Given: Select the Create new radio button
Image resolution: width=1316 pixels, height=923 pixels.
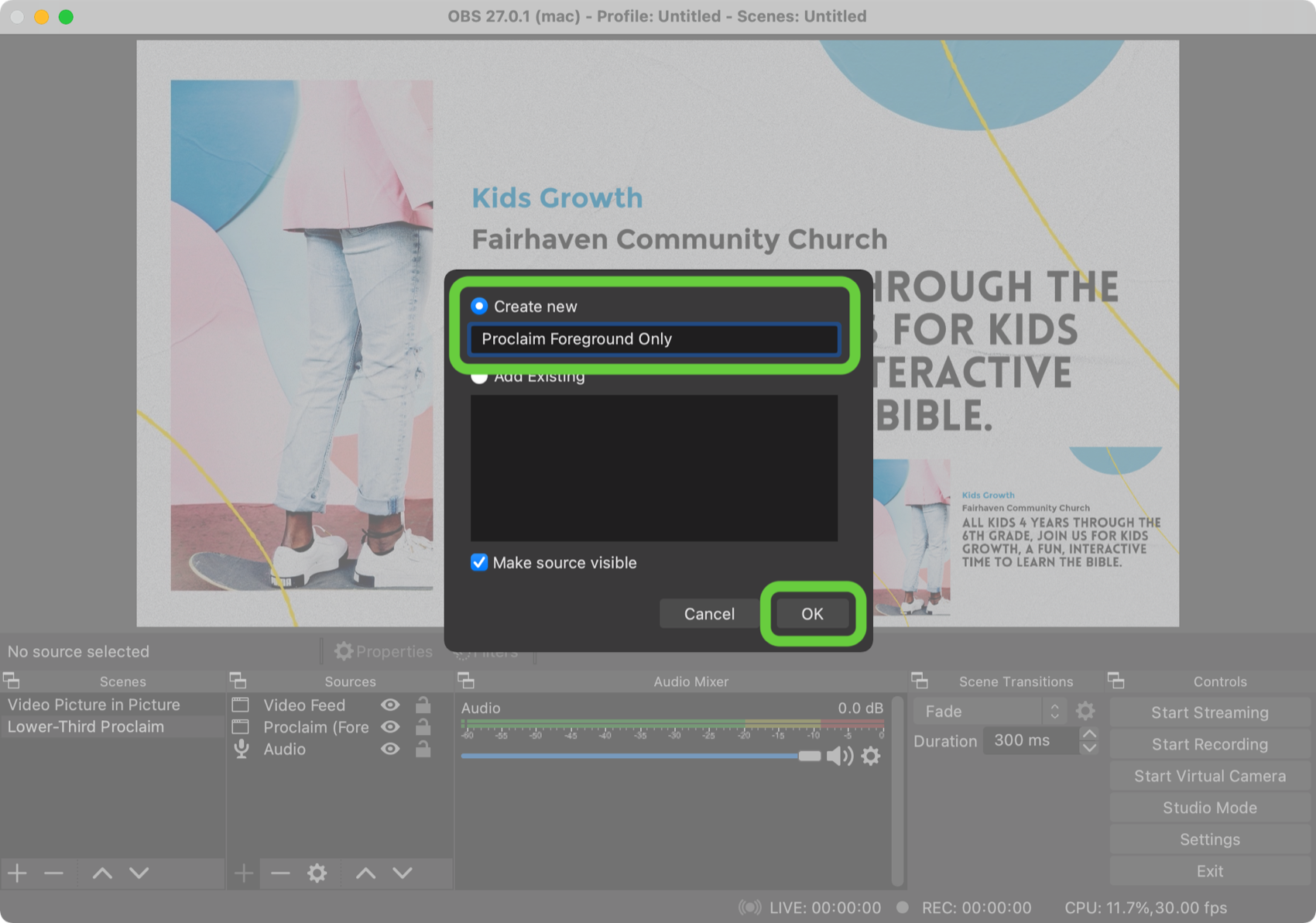Looking at the screenshot, I should [x=479, y=307].
